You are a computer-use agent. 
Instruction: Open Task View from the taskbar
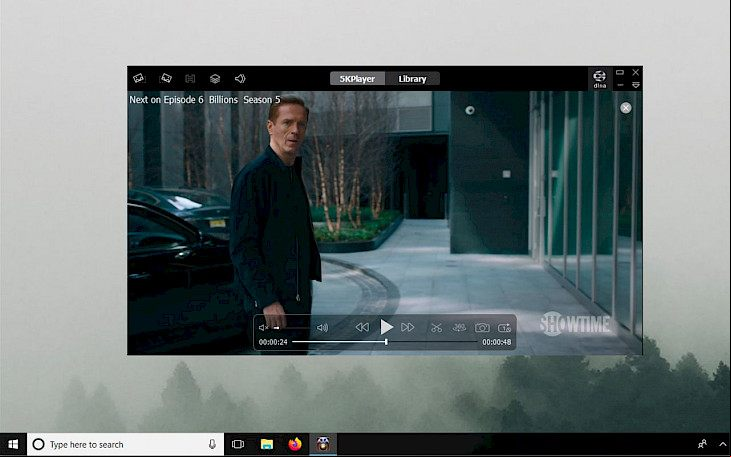coord(238,444)
